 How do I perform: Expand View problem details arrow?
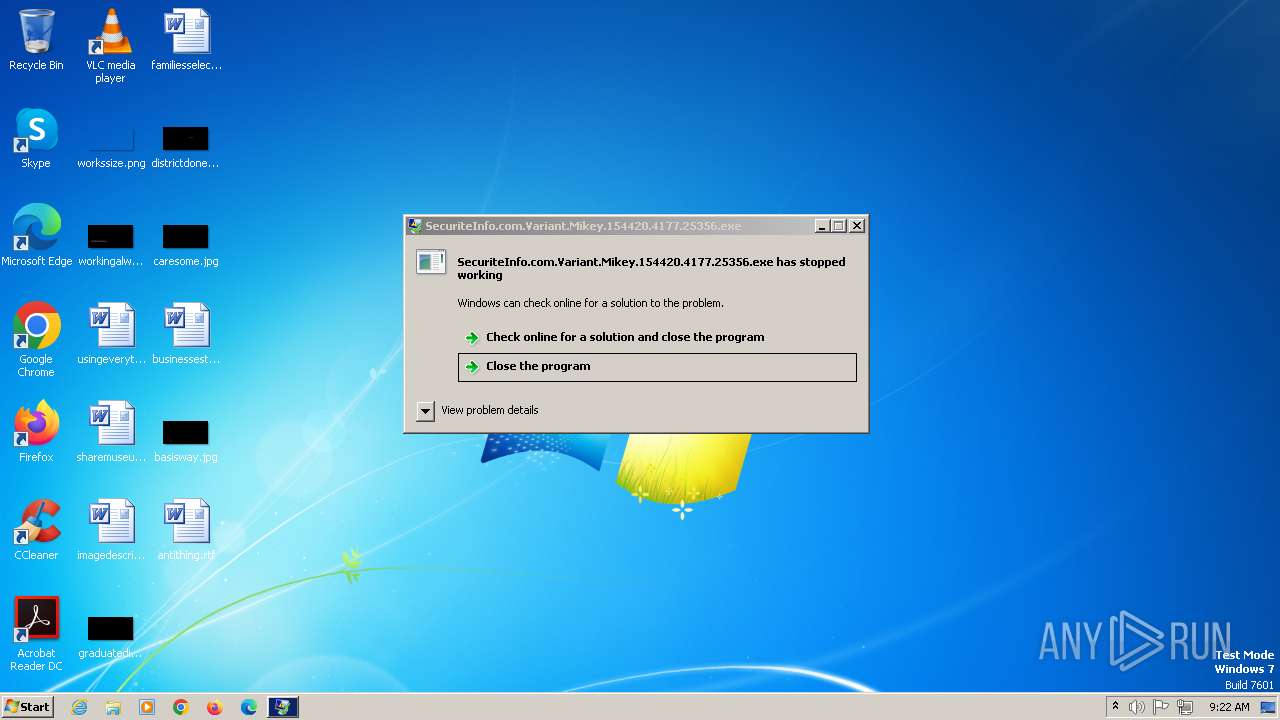(x=425, y=410)
